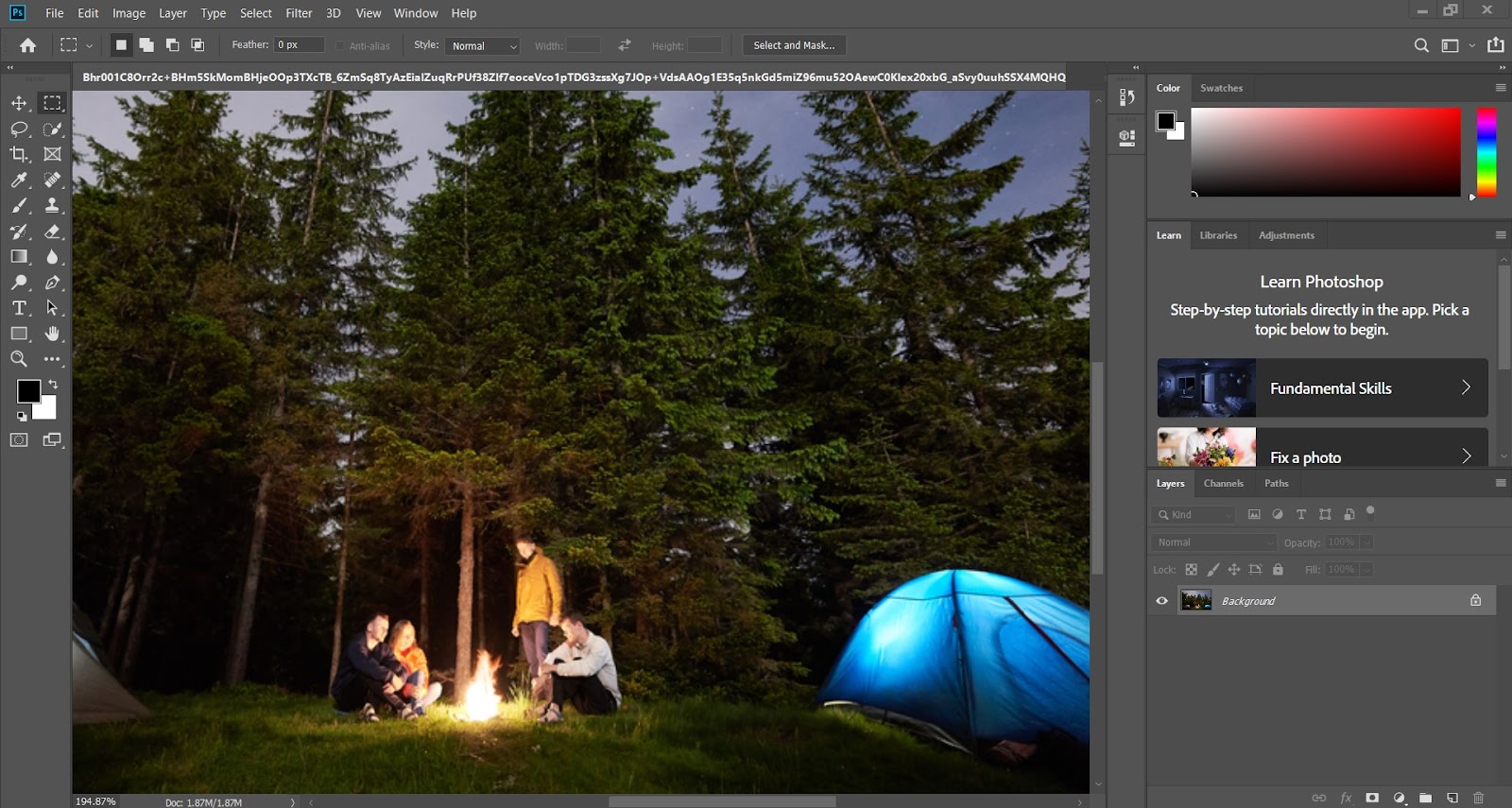This screenshot has width=1512, height=808.
Task: Add a layer mask from Layers panel footer
Action: click(x=1372, y=798)
